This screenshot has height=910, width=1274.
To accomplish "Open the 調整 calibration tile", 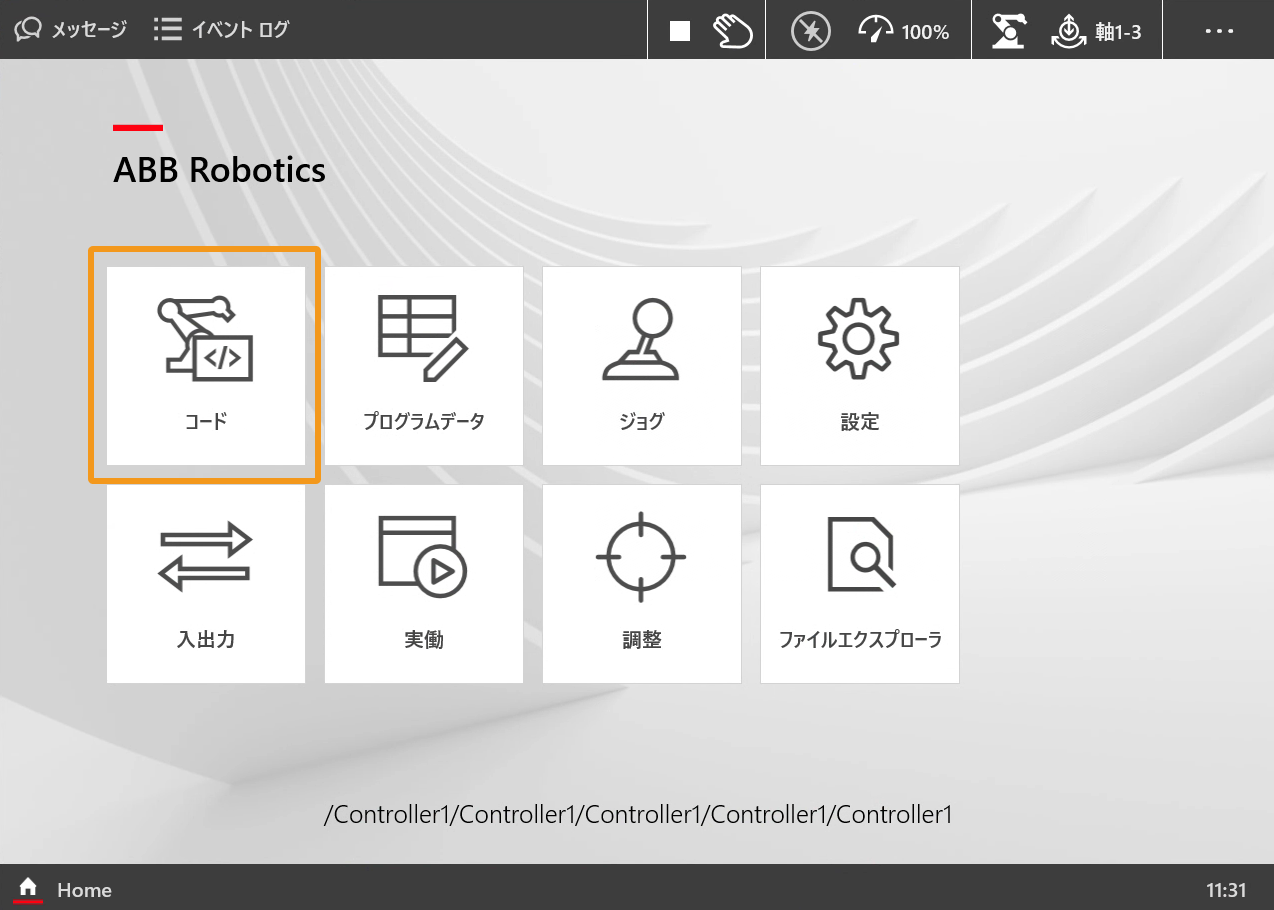I will 642,584.
